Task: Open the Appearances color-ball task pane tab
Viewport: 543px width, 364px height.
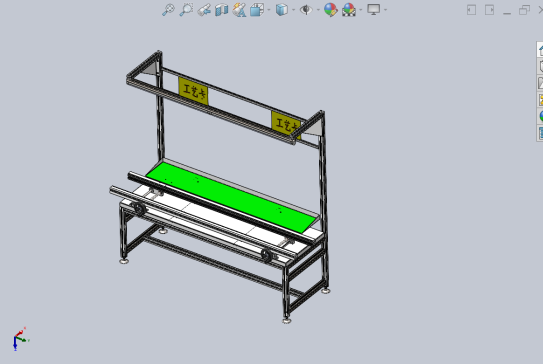Action: (540, 116)
